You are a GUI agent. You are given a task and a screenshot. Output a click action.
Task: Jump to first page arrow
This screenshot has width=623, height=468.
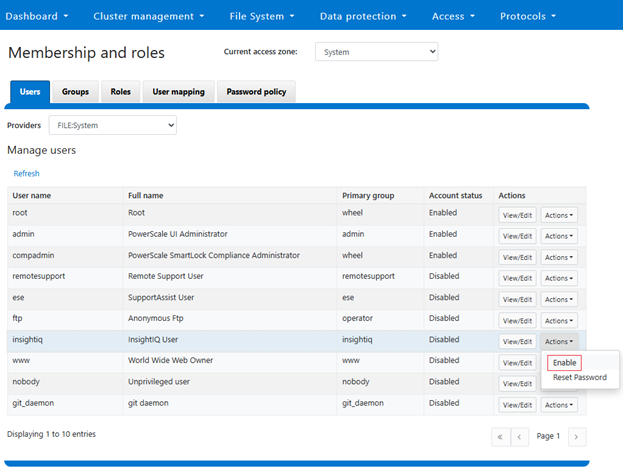pos(500,437)
